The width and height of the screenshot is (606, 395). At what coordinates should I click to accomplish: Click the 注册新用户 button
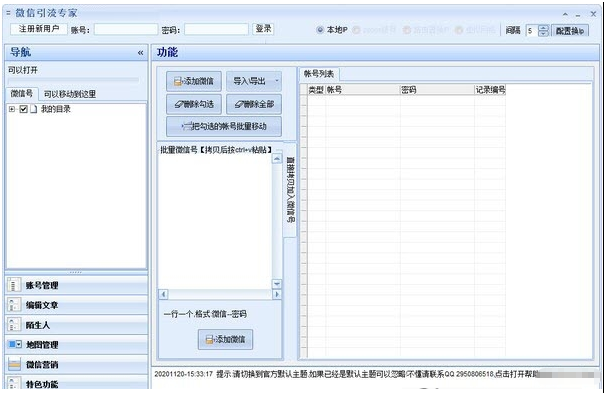pos(39,29)
